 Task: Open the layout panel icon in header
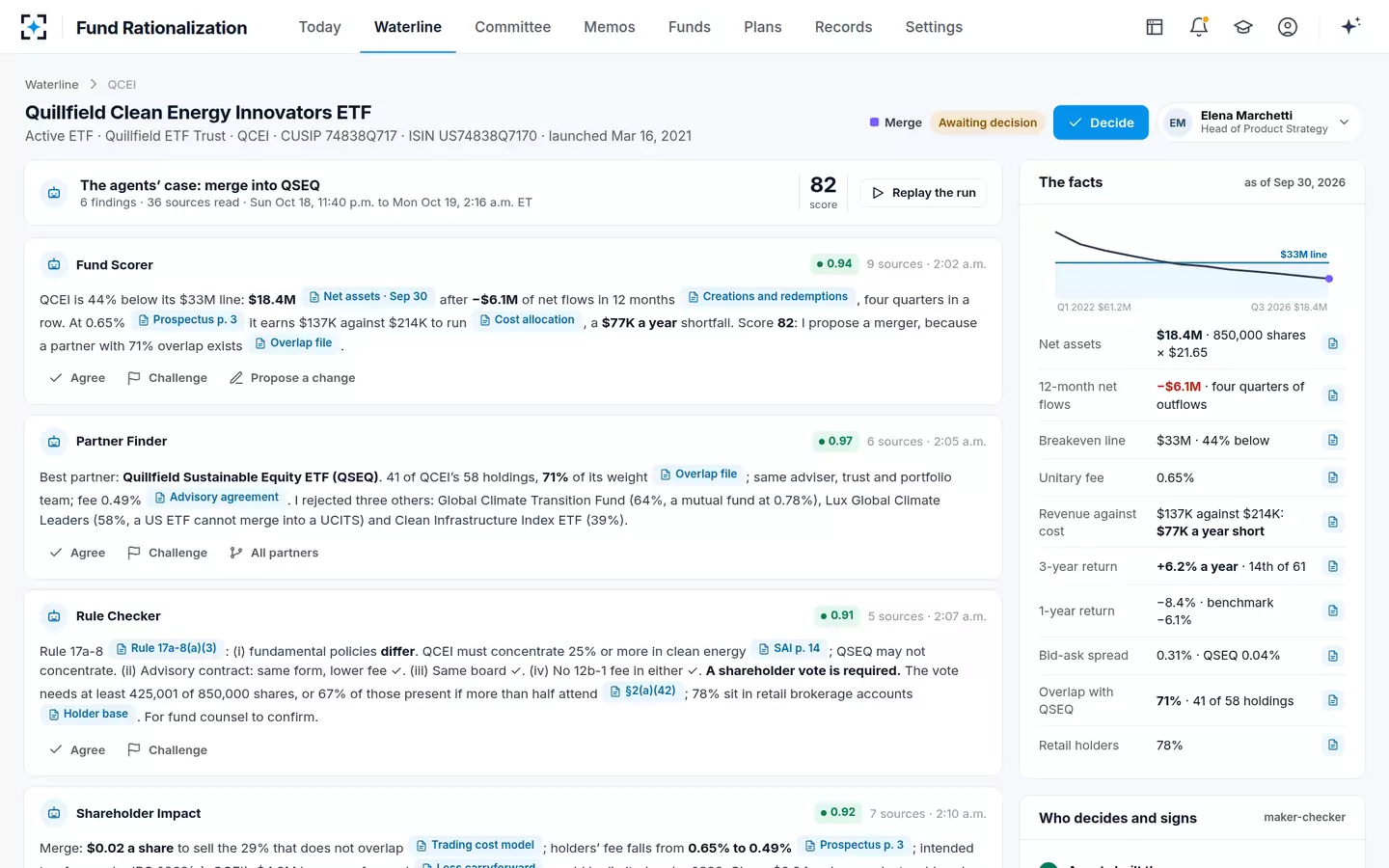click(1155, 27)
